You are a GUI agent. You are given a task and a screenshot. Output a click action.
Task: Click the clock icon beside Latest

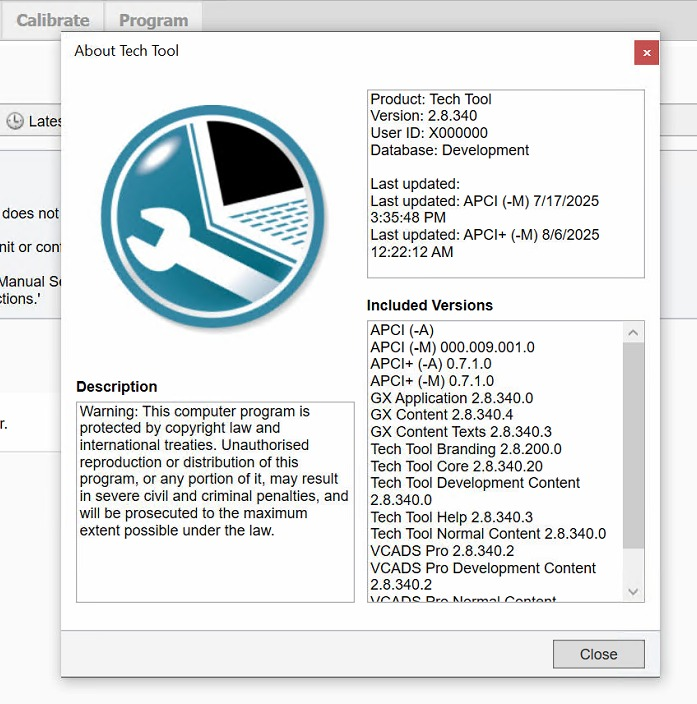[15, 121]
